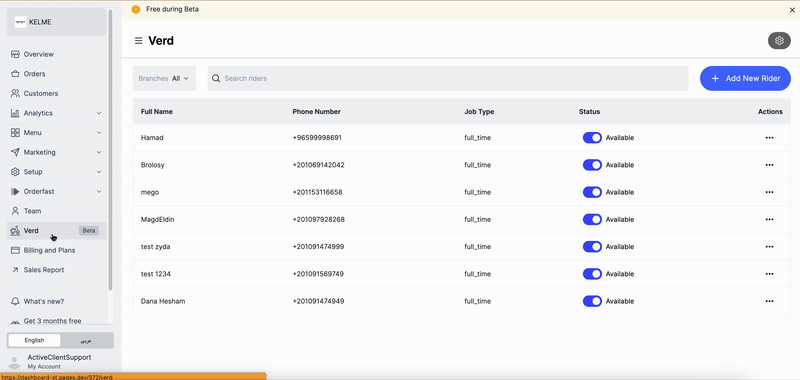Click the Orders bag icon
The width and height of the screenshot is (800, 380).
coord(15,74)
